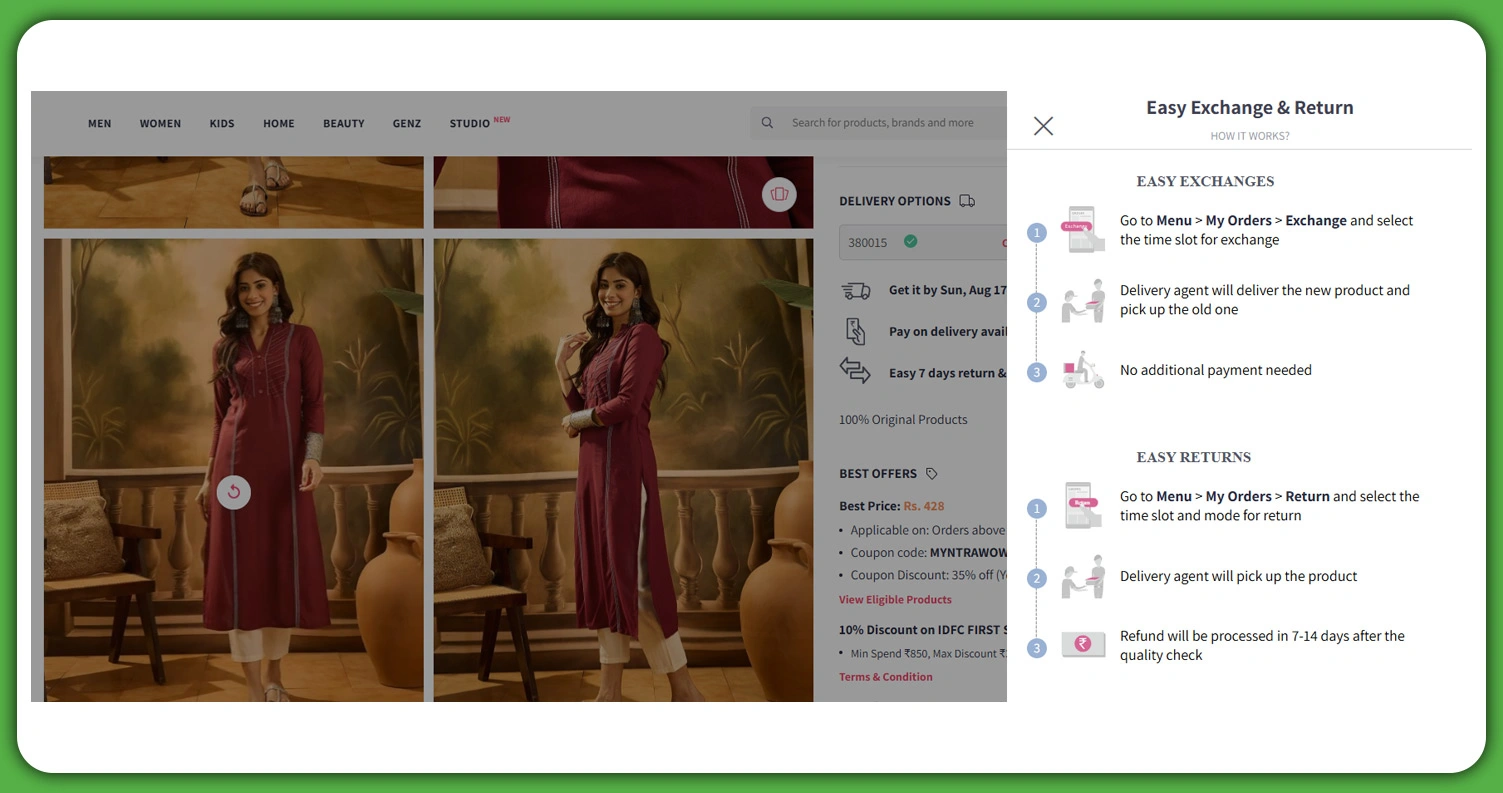Click the delivery agent handover icon in Easy Returns
The width and height of the screenshot is (1503, 793).
[x=1083, y=576]
